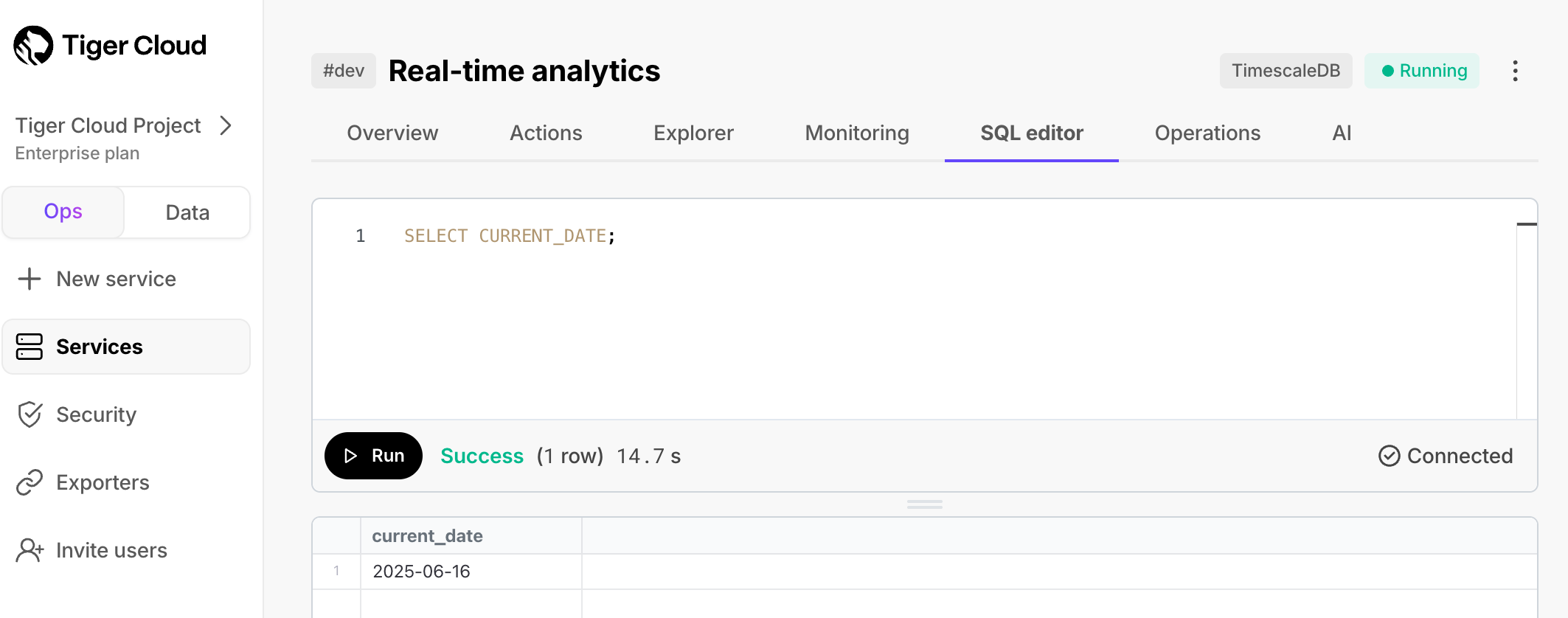Viewport: 1568px width, 618px height.
Task: Run the SQL query with the Run button
Action: pos(373,456)
